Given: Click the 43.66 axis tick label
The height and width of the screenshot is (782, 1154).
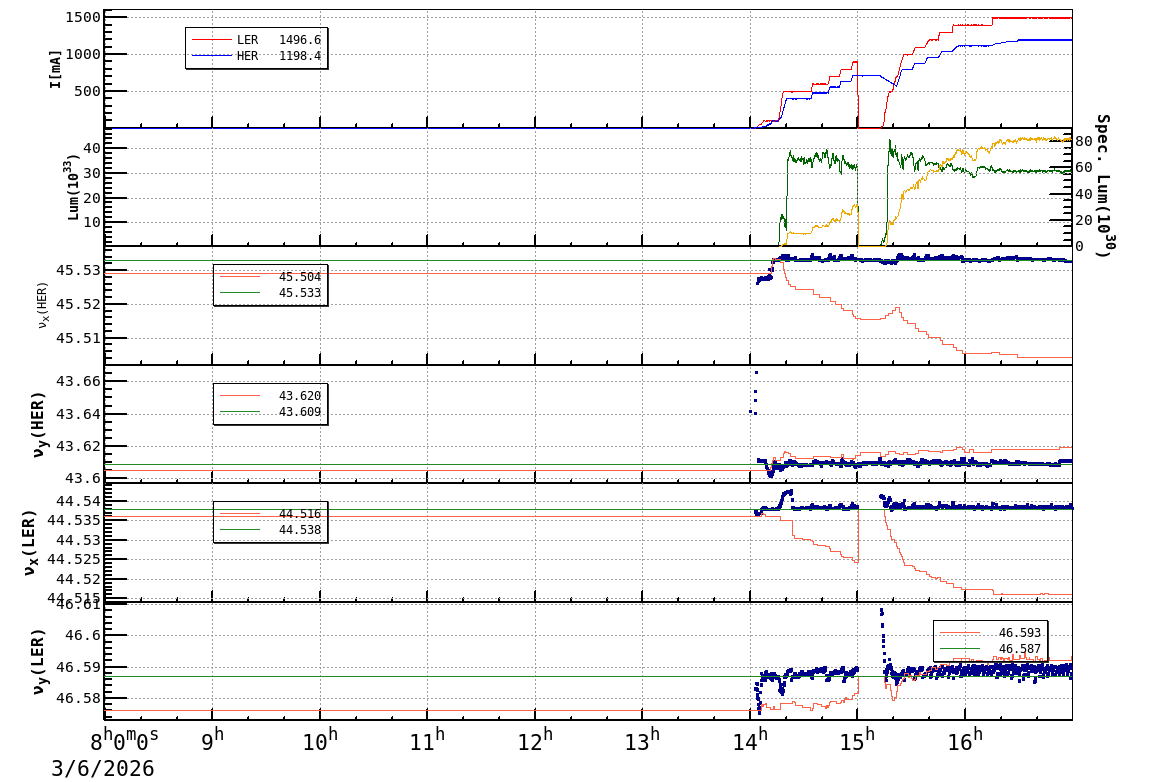Looking at the screenshot, I should [x=78, y=381].
